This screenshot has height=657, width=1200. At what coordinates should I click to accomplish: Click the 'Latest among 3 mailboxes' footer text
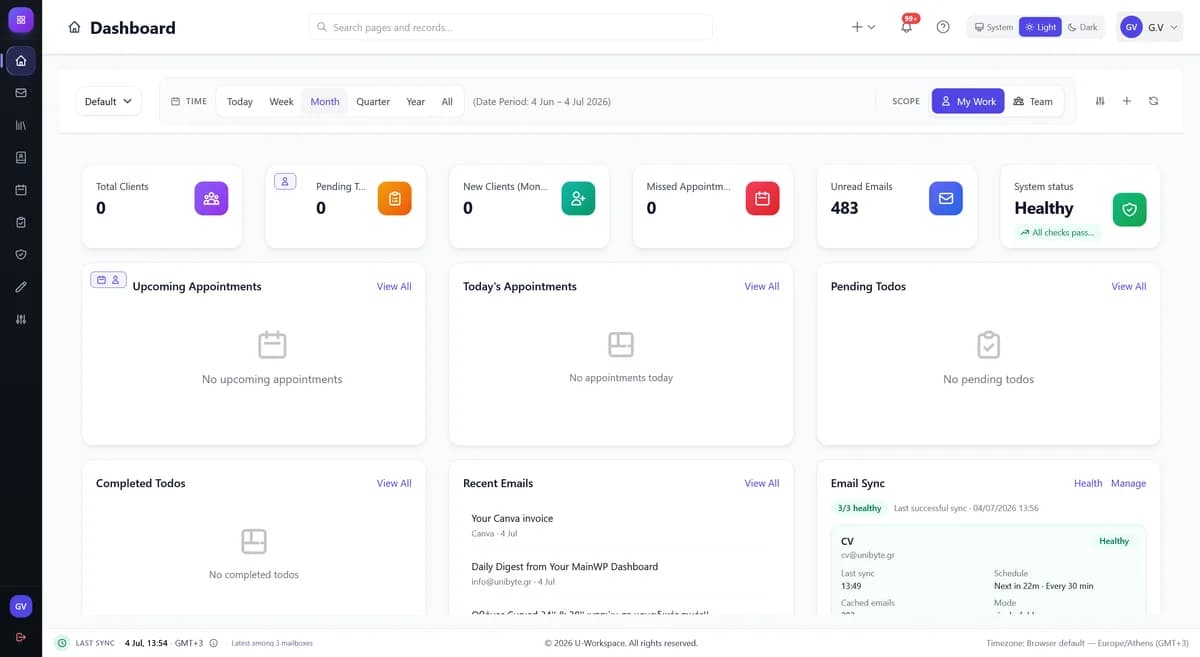pos(272,643)
